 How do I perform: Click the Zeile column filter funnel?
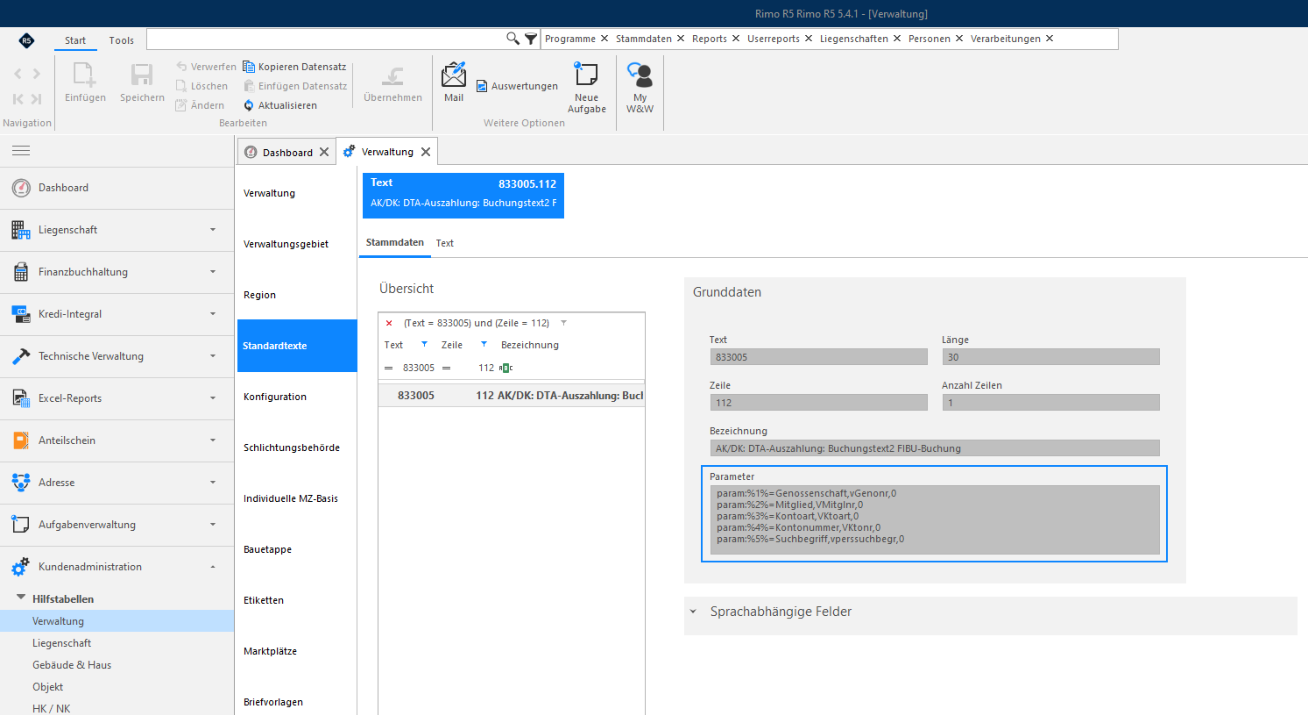pyautogui.click(x=484, y=345)
